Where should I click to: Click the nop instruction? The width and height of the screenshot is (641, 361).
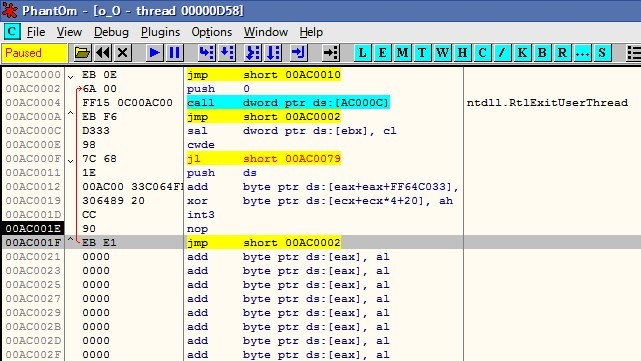coord(197,229)
